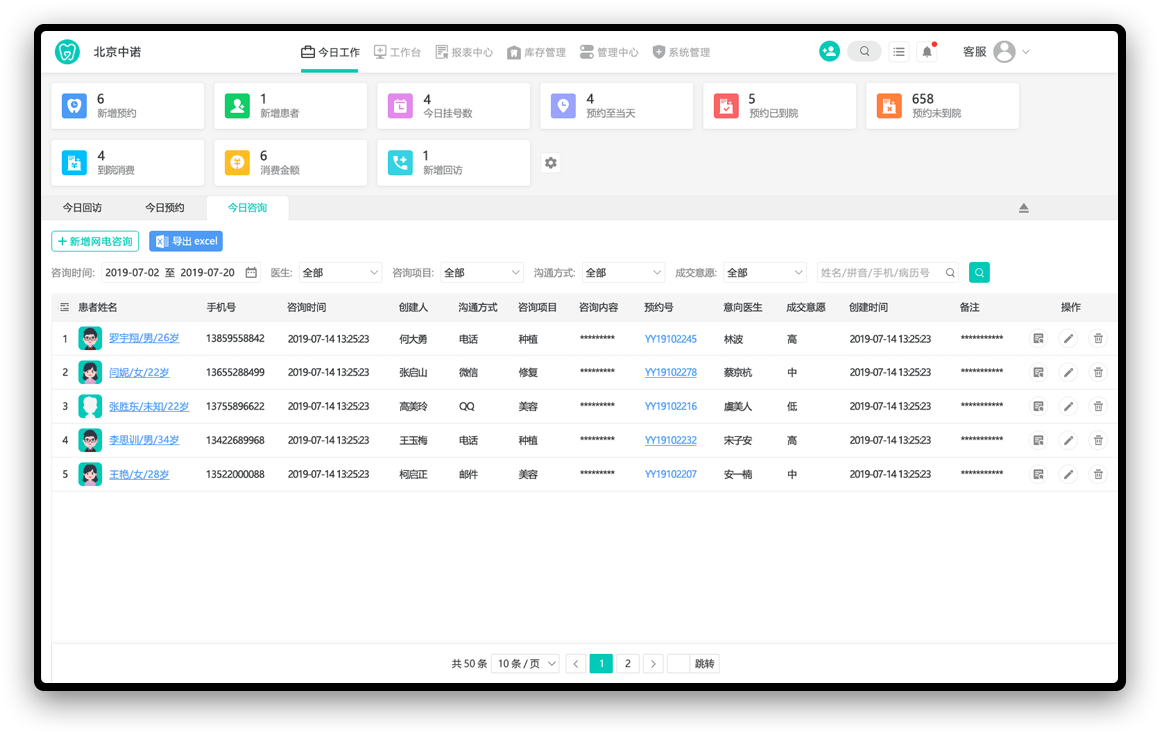This screenshot has width=1160, height=735.
Task: Open patient 张胜东/未知/22岁 link
Action: pos(149,406)
